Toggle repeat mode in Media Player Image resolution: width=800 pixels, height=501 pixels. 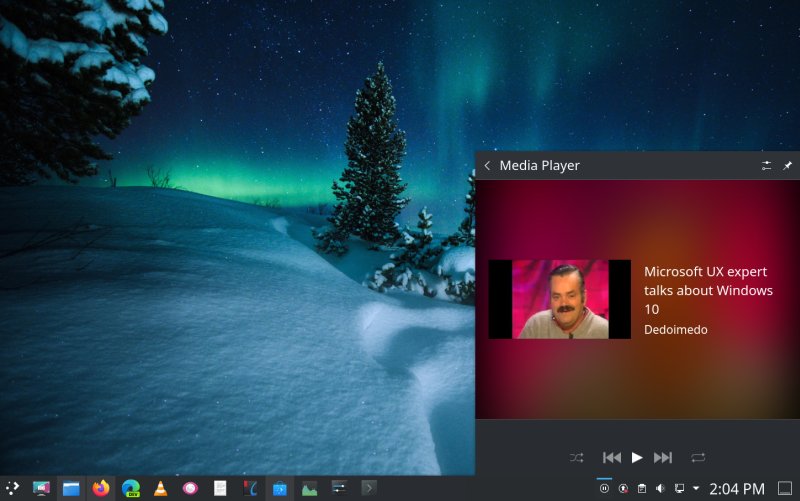click(x=698, y=457)
